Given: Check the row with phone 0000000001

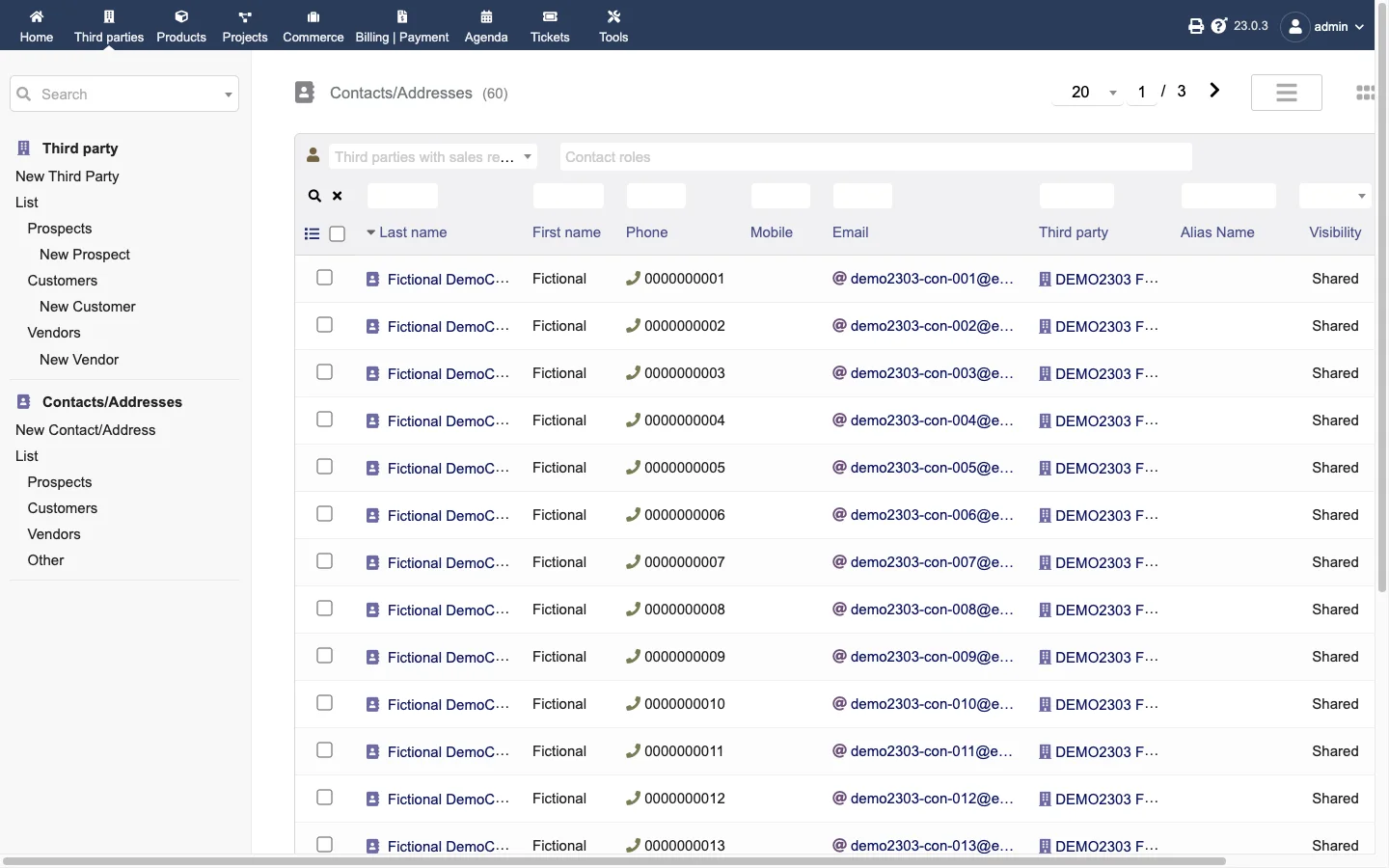Looking at the screenshot, I should click(x=325, y=278).
